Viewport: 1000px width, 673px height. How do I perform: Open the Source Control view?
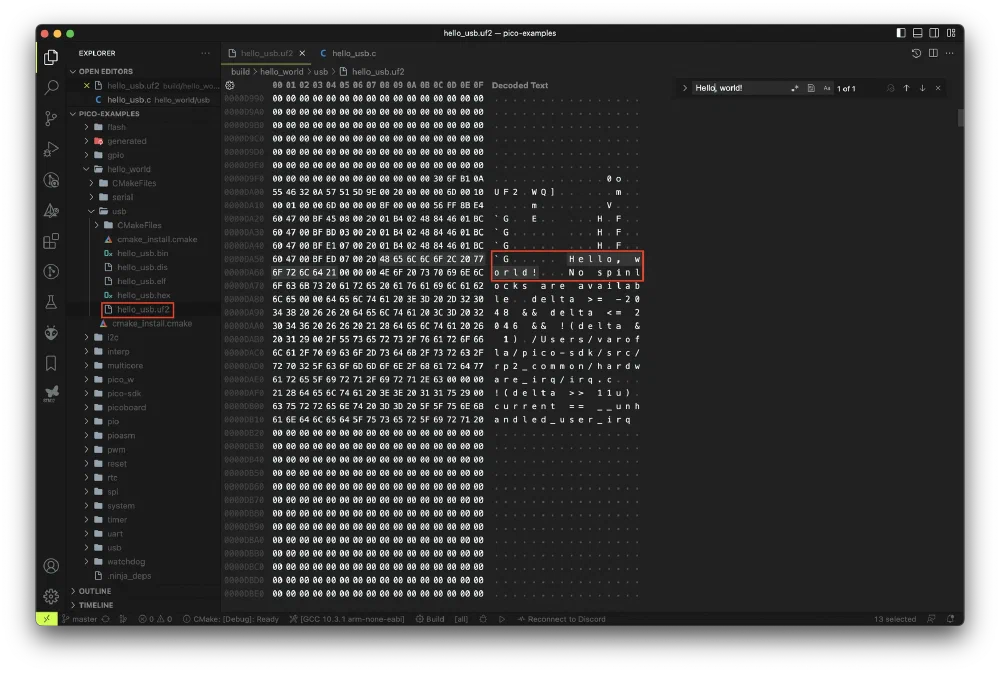(51, 119)
